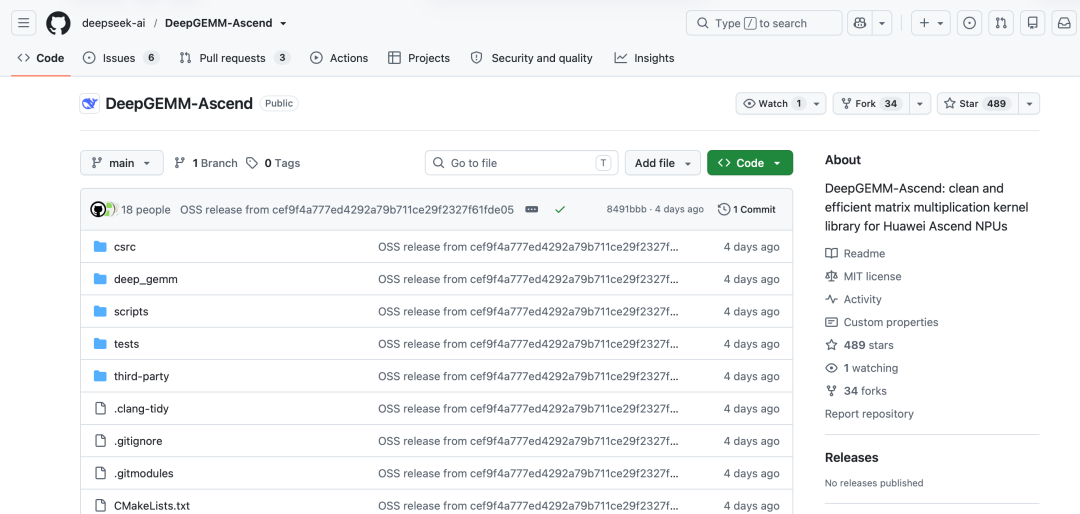The height and width of the screenshot is (514, 1080).
Task: Open the scripts folder
Action: tap(131, 311)
